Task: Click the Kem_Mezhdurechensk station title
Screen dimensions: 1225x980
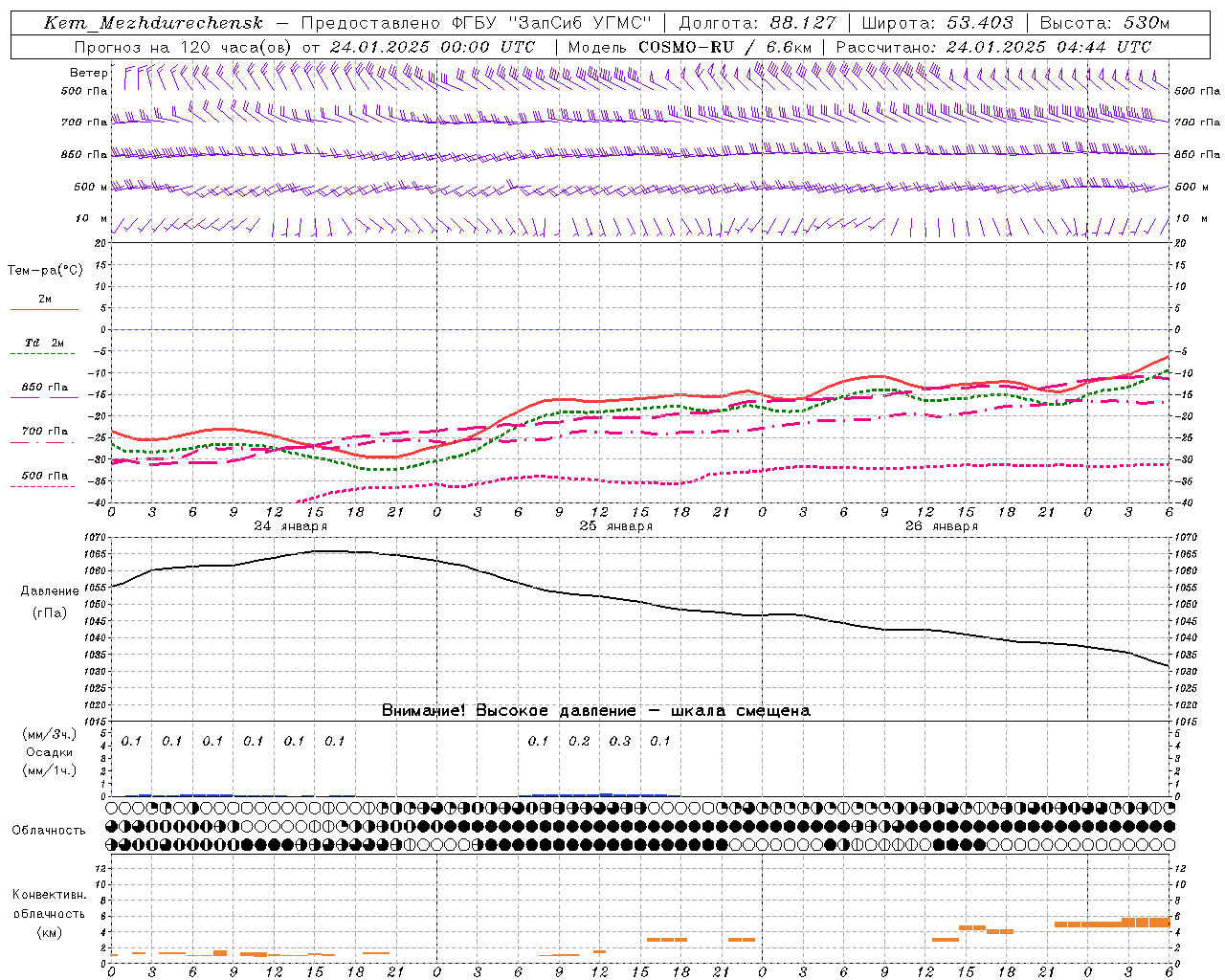Action: [153, 23]
